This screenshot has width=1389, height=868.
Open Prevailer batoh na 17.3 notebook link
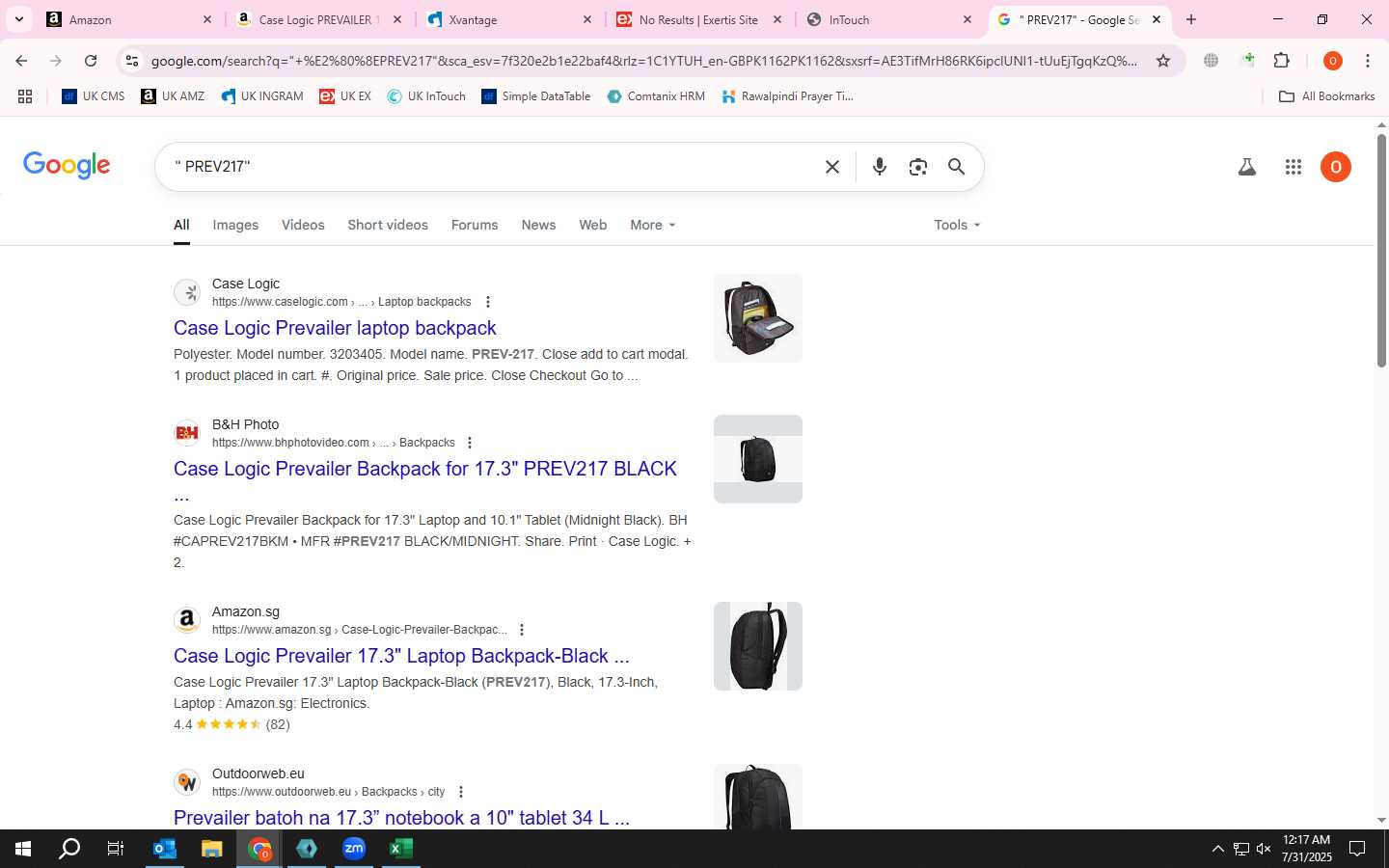click(401, 818)
